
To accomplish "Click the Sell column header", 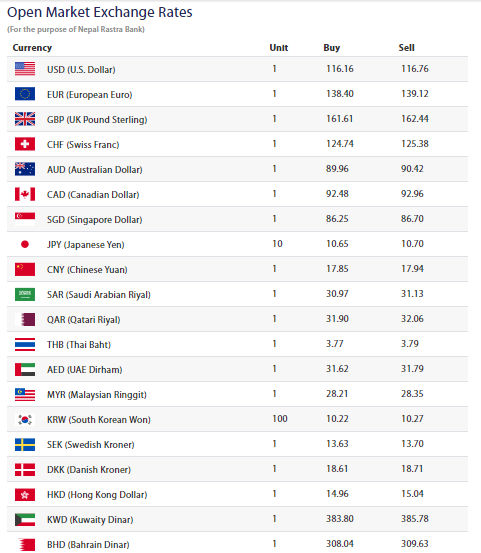I will [x=406, y=48].
